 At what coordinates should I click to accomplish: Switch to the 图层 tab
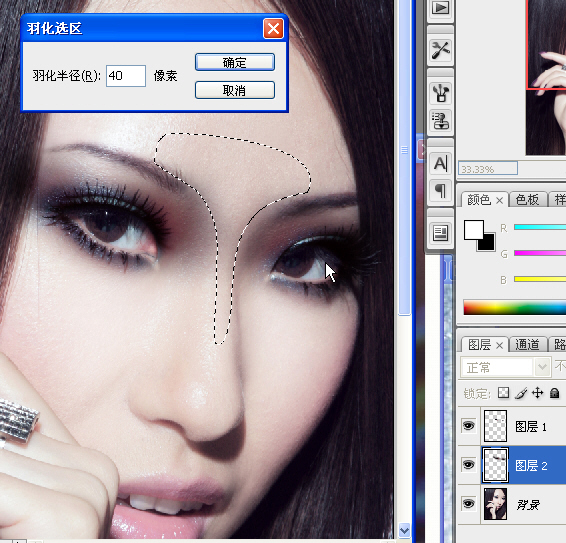coord(479,345)
